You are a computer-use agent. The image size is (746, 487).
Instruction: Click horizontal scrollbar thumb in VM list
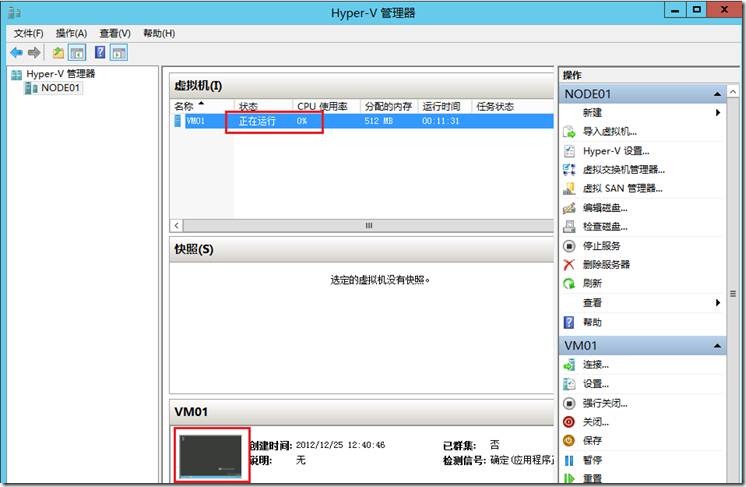[x=368, y=225]
